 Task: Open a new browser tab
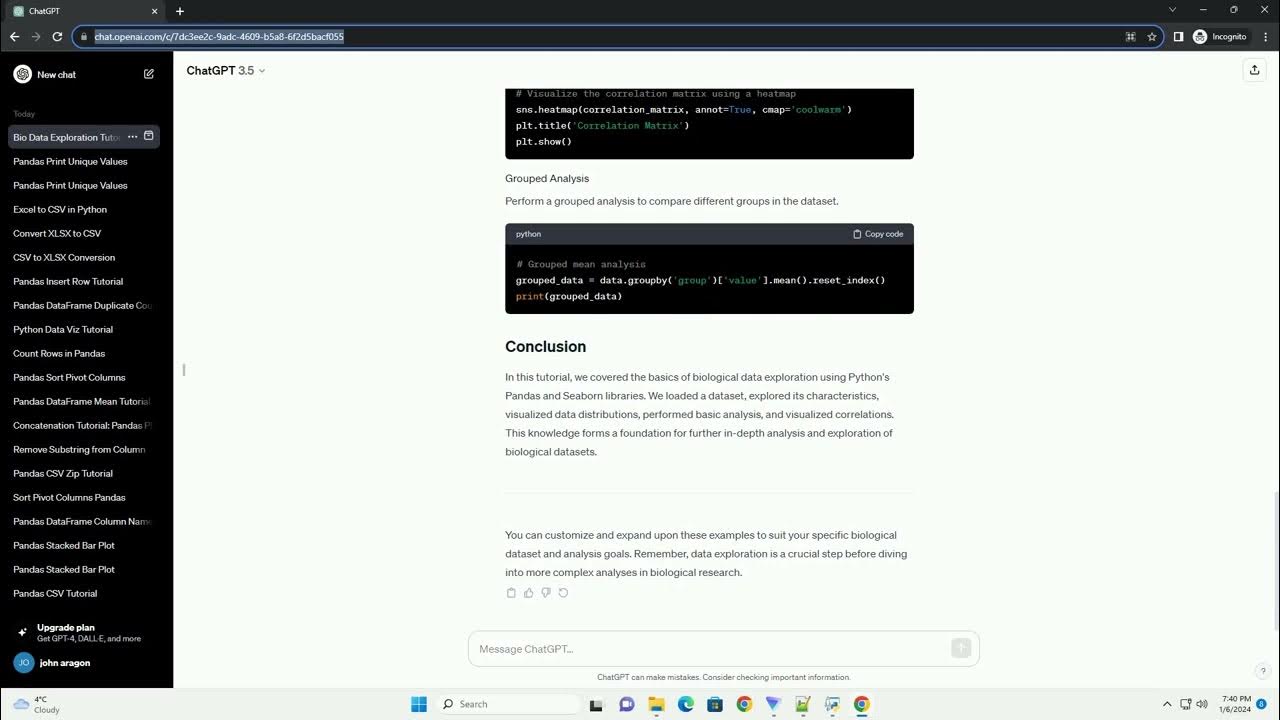[x=180, y=11]
